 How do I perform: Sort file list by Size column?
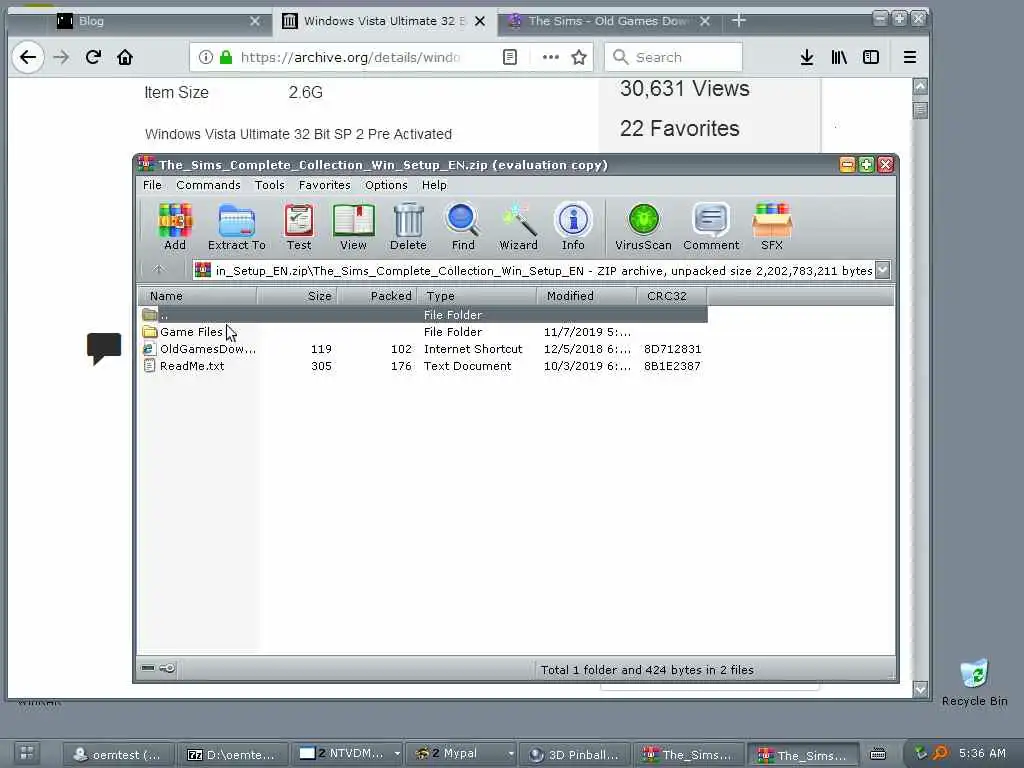click(297, 296)
